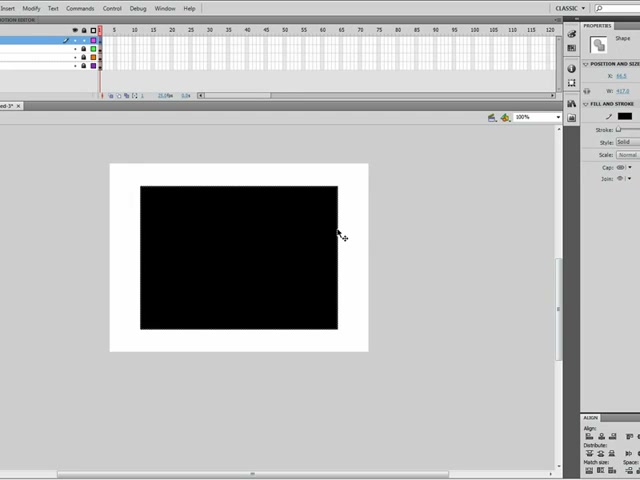The image size is (640, 480).
Task: Open the Control menu
Action: (x=112, y=8)
